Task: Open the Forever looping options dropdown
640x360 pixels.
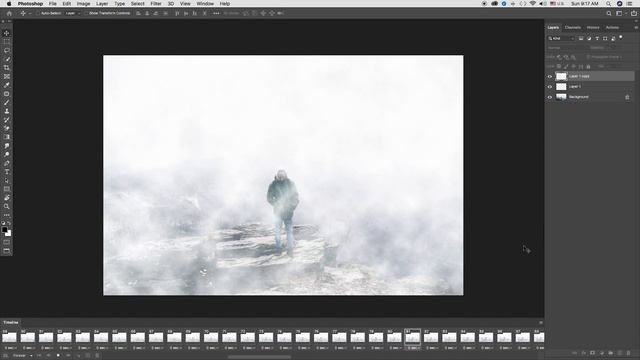Action: coord(22,356)
